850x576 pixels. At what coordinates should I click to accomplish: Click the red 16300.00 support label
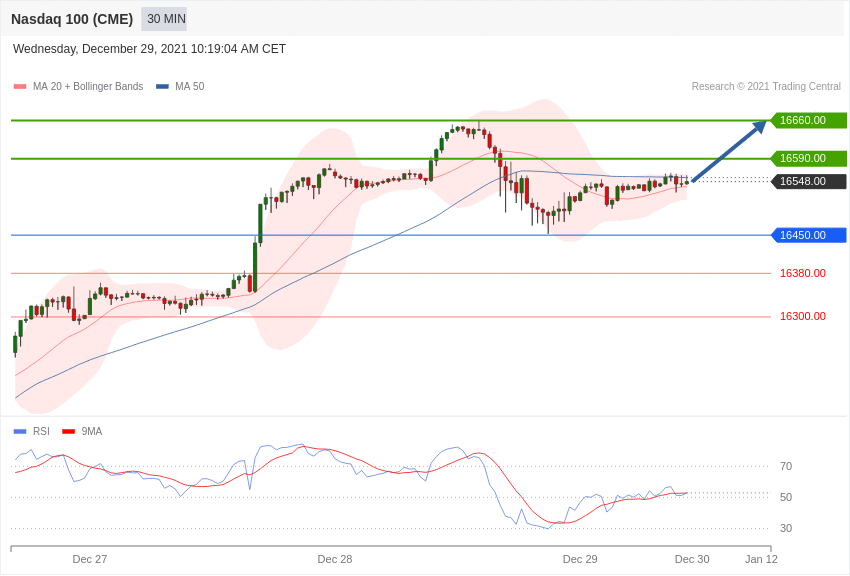click(x=803, y=316)
